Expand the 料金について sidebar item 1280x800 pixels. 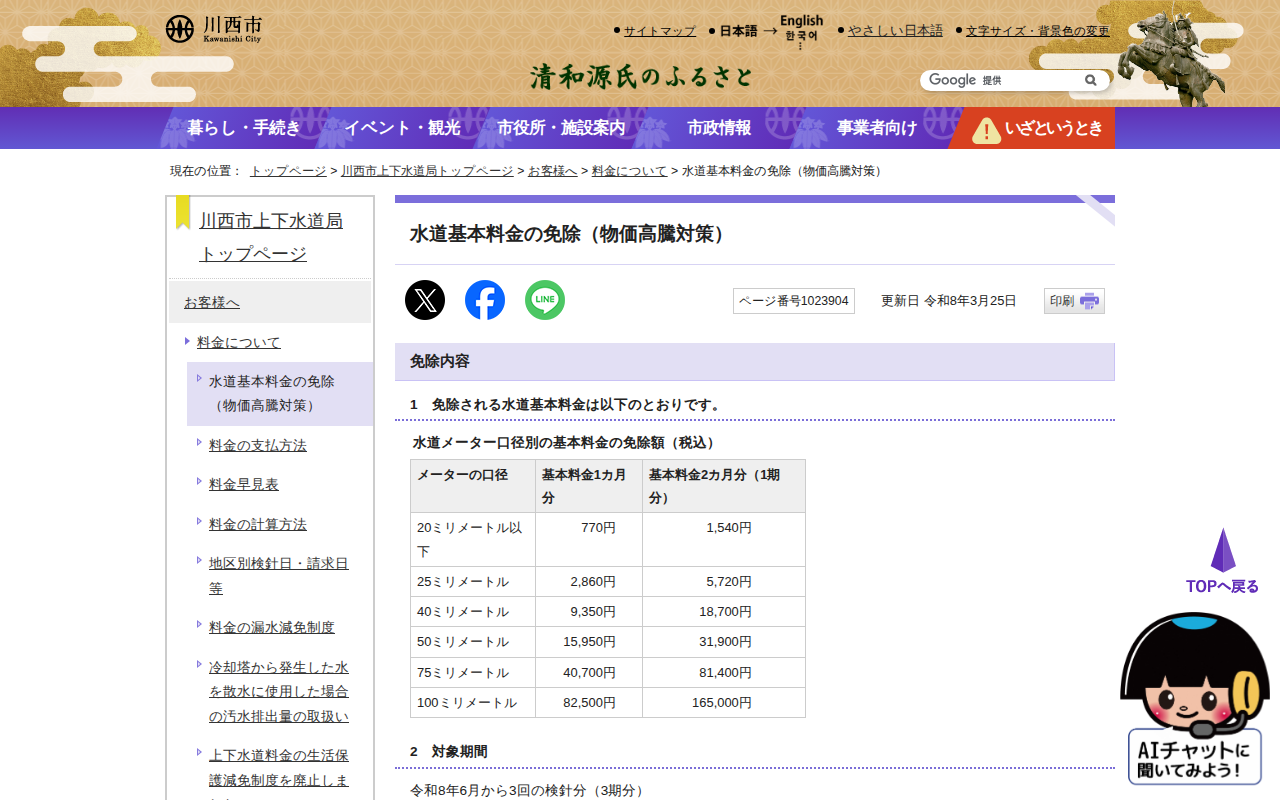coord(238,342)
